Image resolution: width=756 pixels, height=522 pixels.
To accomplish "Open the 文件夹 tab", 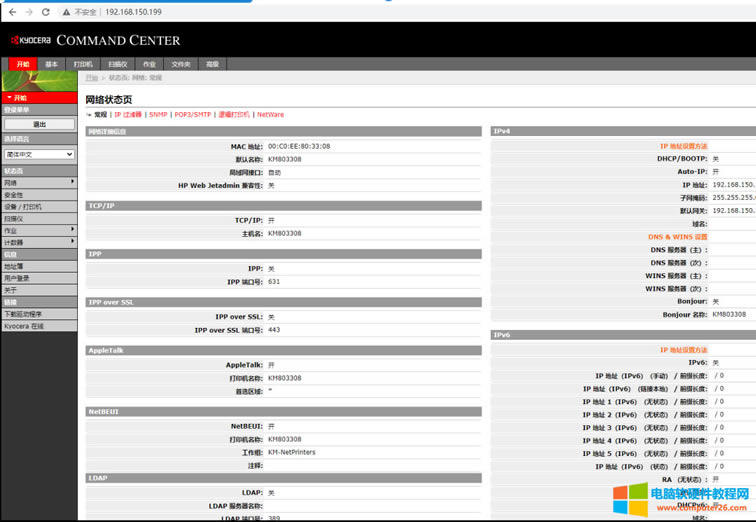I will pyautogui.click(x=180, y=64).
